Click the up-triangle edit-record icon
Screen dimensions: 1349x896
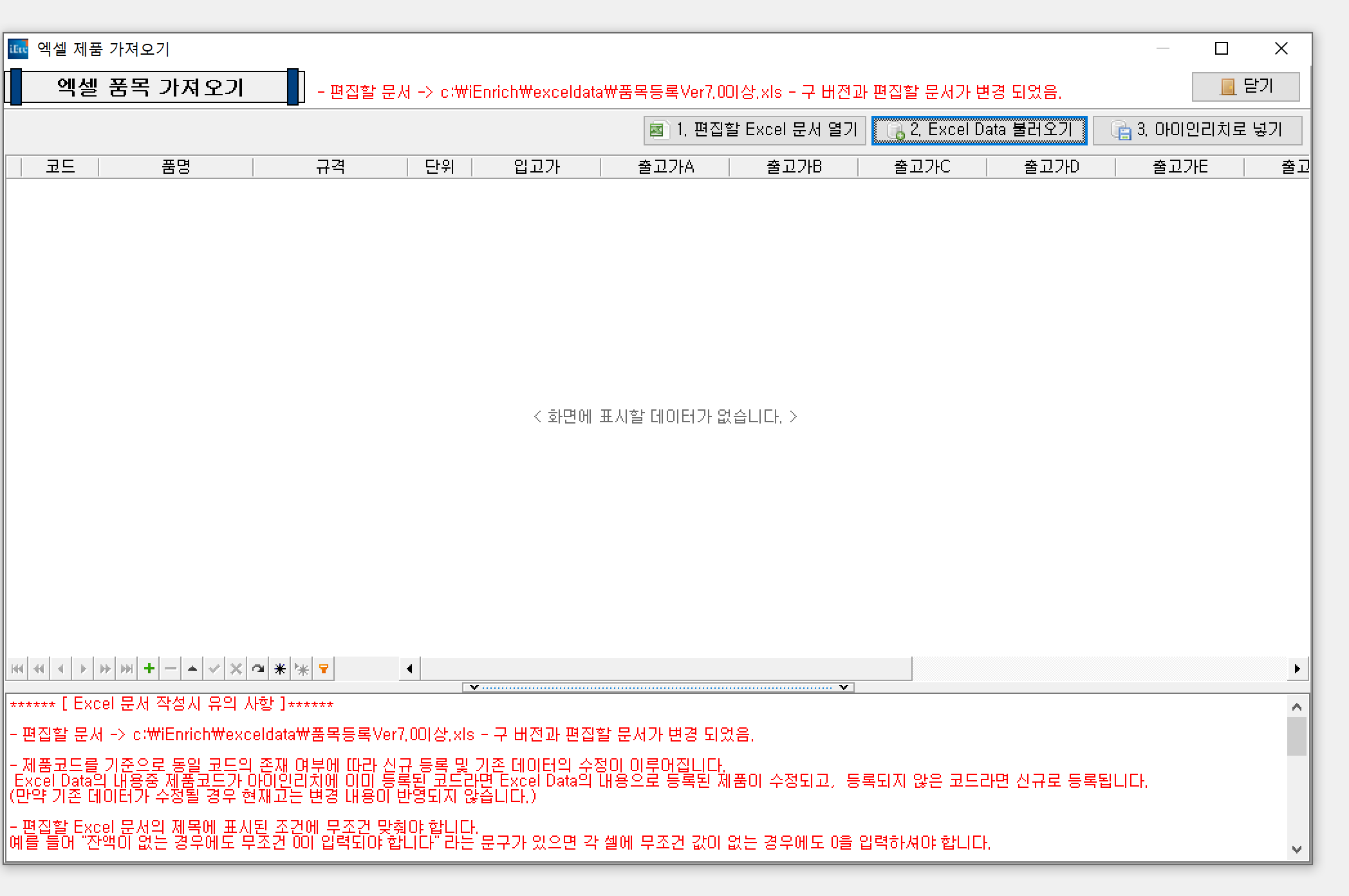pos(192,669)
